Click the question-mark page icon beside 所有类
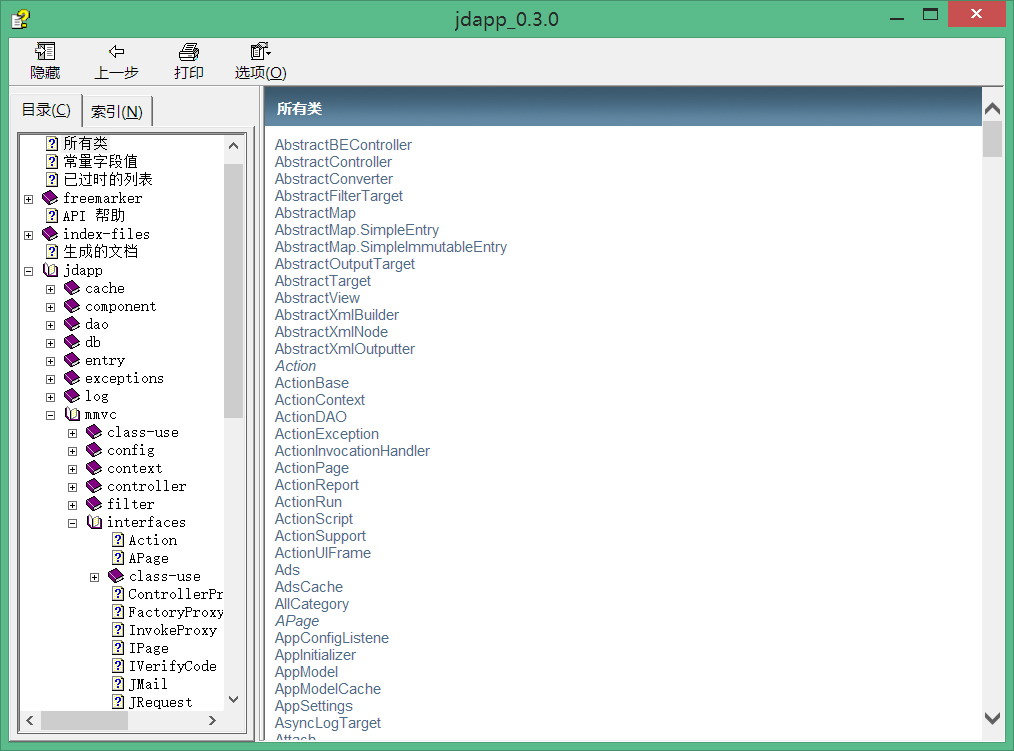The width and height of the screenshot is (1014, 751). [52, 144]
